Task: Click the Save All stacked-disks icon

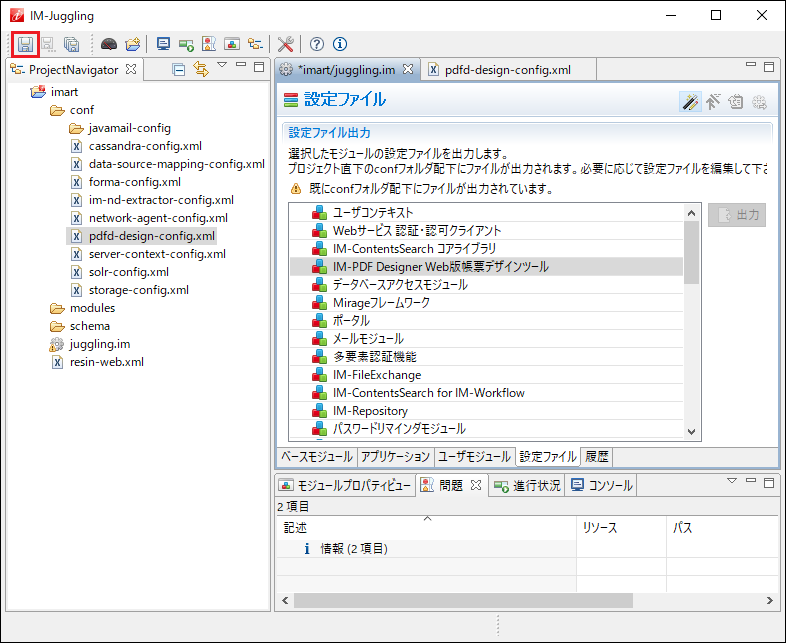Action: [72, 44]
